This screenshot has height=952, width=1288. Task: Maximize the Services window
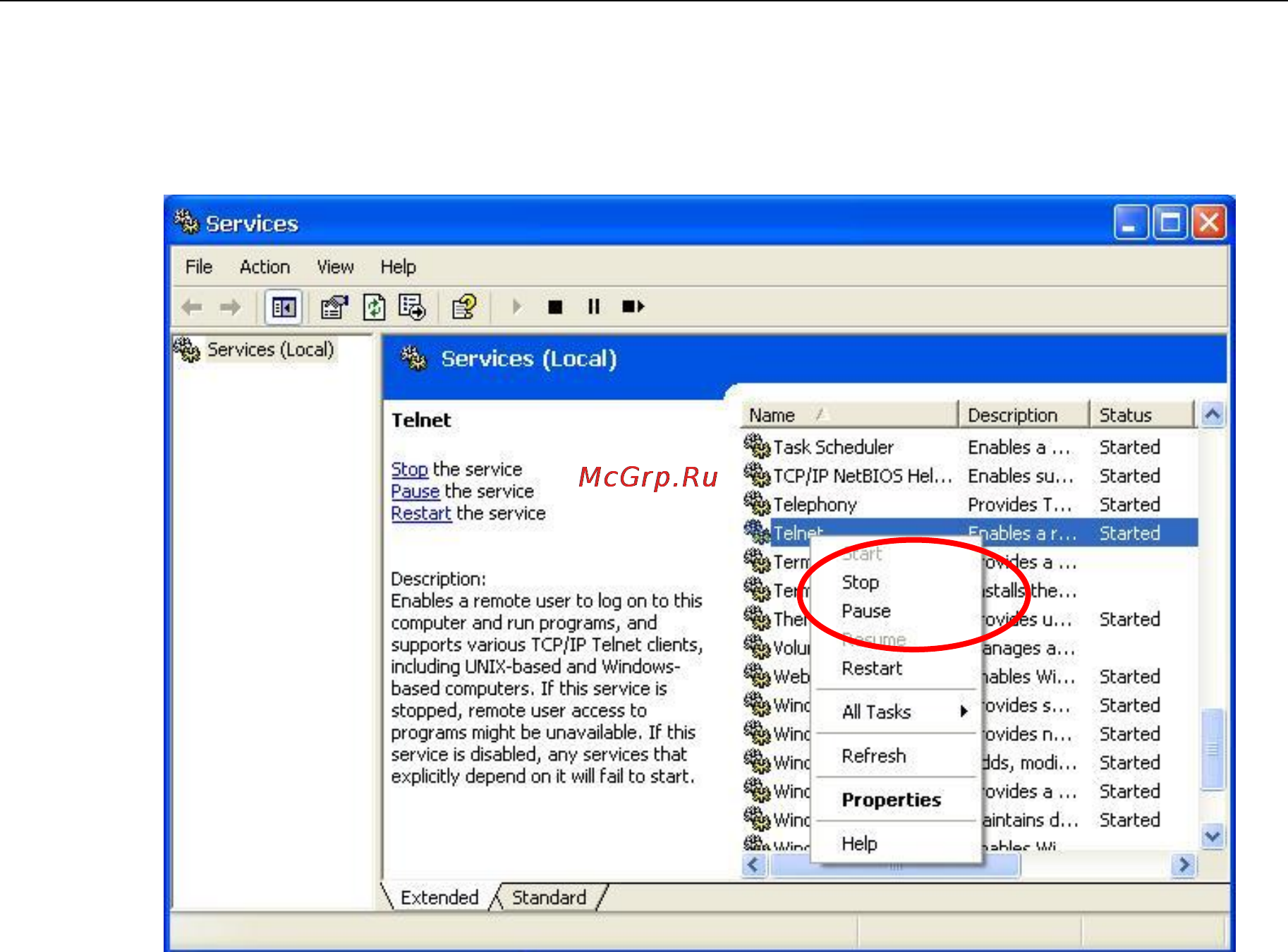click(1170, 223)
